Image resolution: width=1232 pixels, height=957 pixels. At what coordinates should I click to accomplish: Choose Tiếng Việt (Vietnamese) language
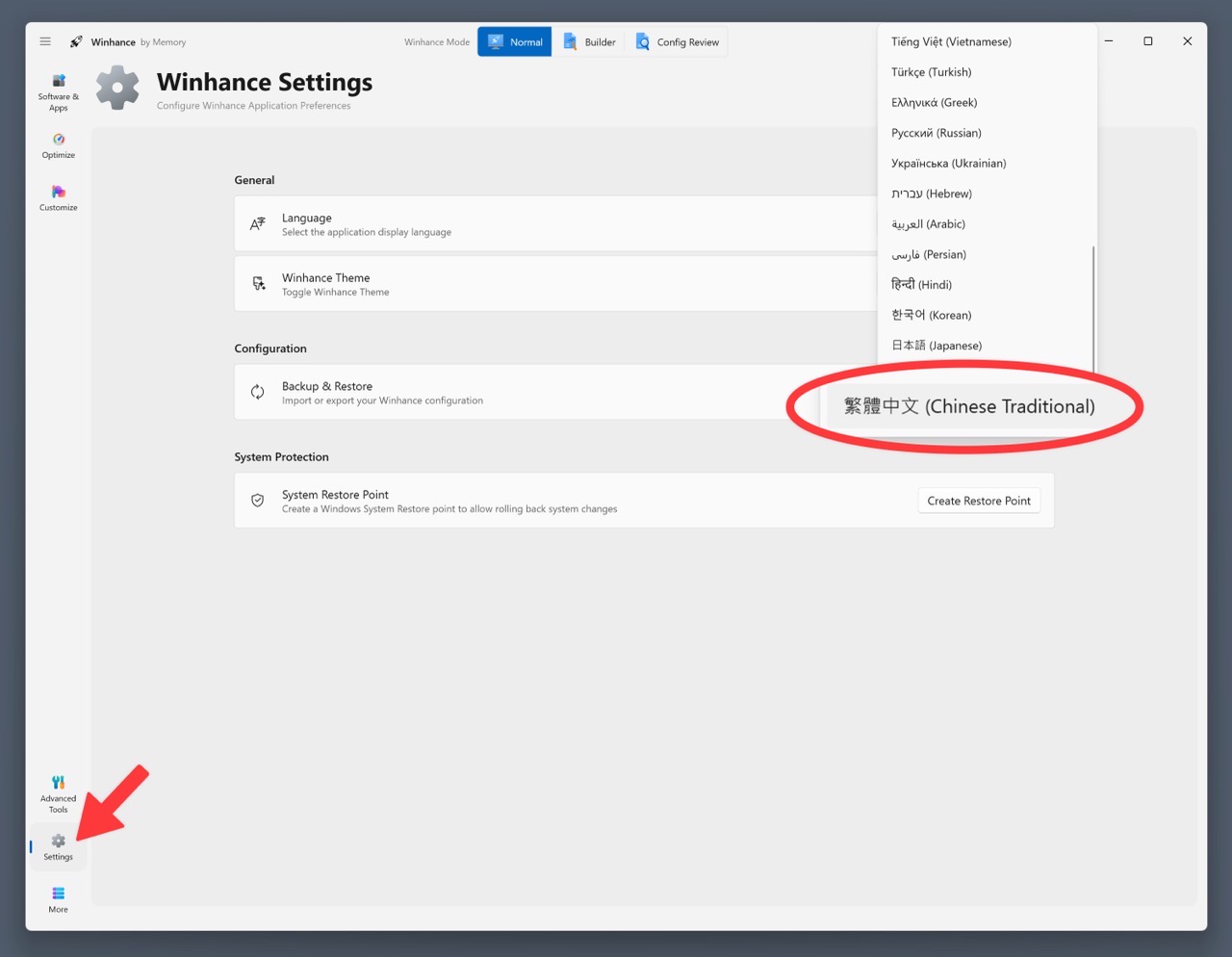point(987,41)
